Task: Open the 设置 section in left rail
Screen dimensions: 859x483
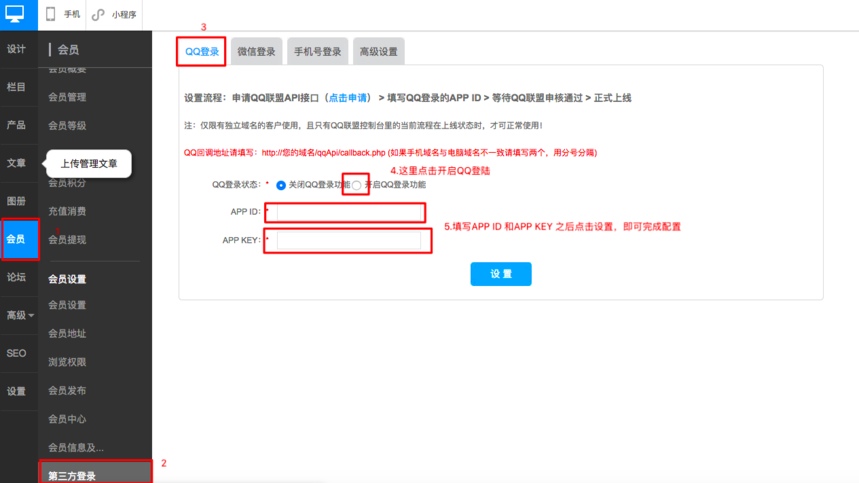Action: (x=16, y=392)
